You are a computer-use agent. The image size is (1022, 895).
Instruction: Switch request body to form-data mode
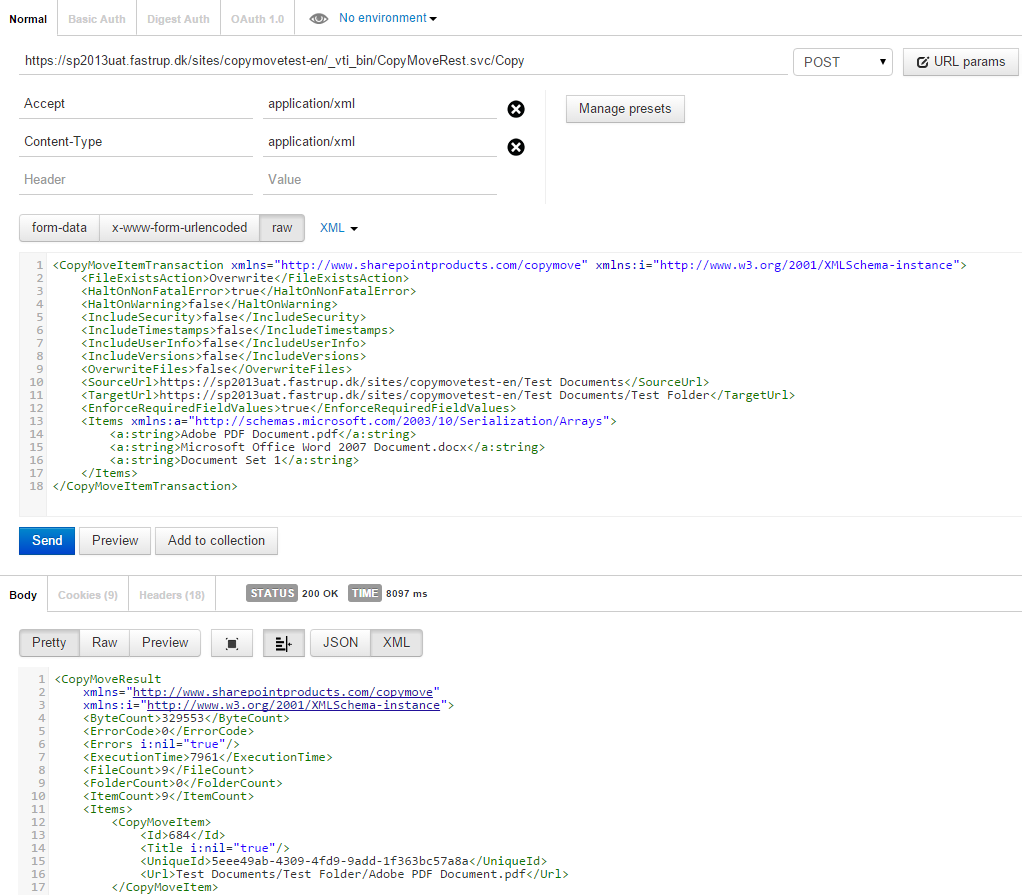click(58, 228)
